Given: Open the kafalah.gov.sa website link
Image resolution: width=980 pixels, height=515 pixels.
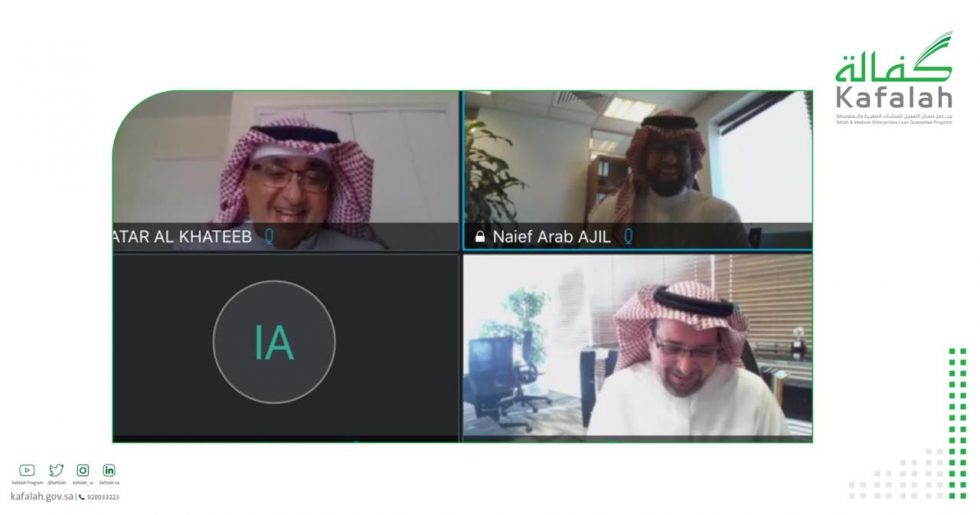Looking at the screenshot, I should click(x=42, y=496).
